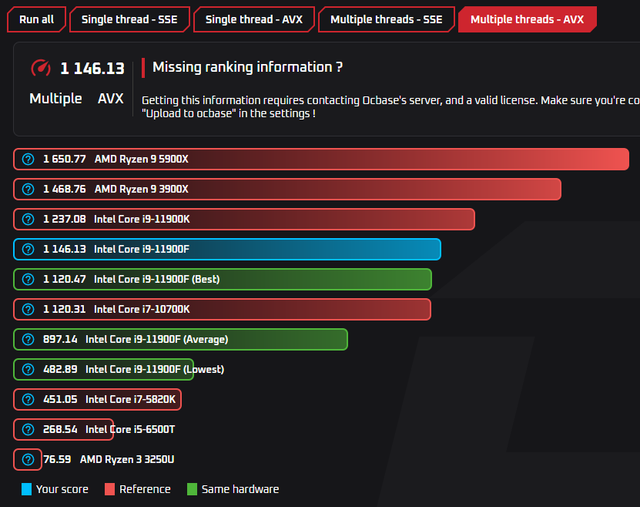The width and height of the screenshot is (640, 507).
Task: Open the Multiple threads - SSE tab
Action: coord(387,20)
